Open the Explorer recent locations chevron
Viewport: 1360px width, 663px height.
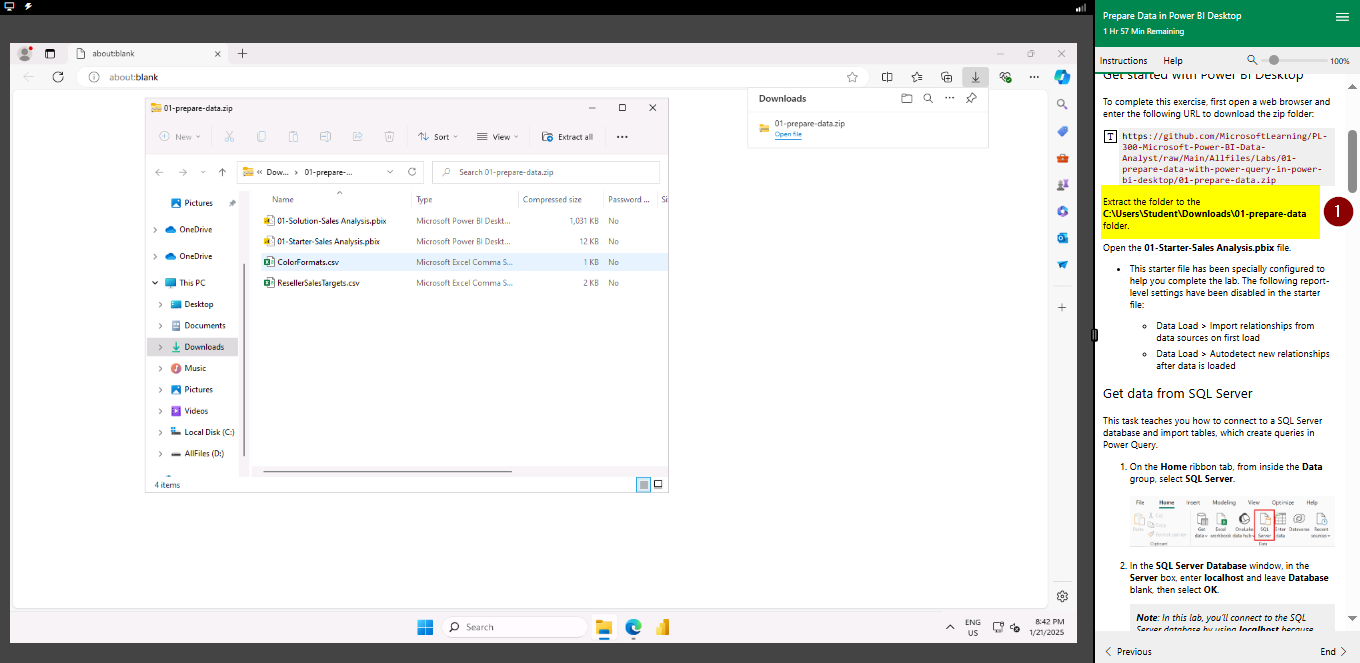203,172
